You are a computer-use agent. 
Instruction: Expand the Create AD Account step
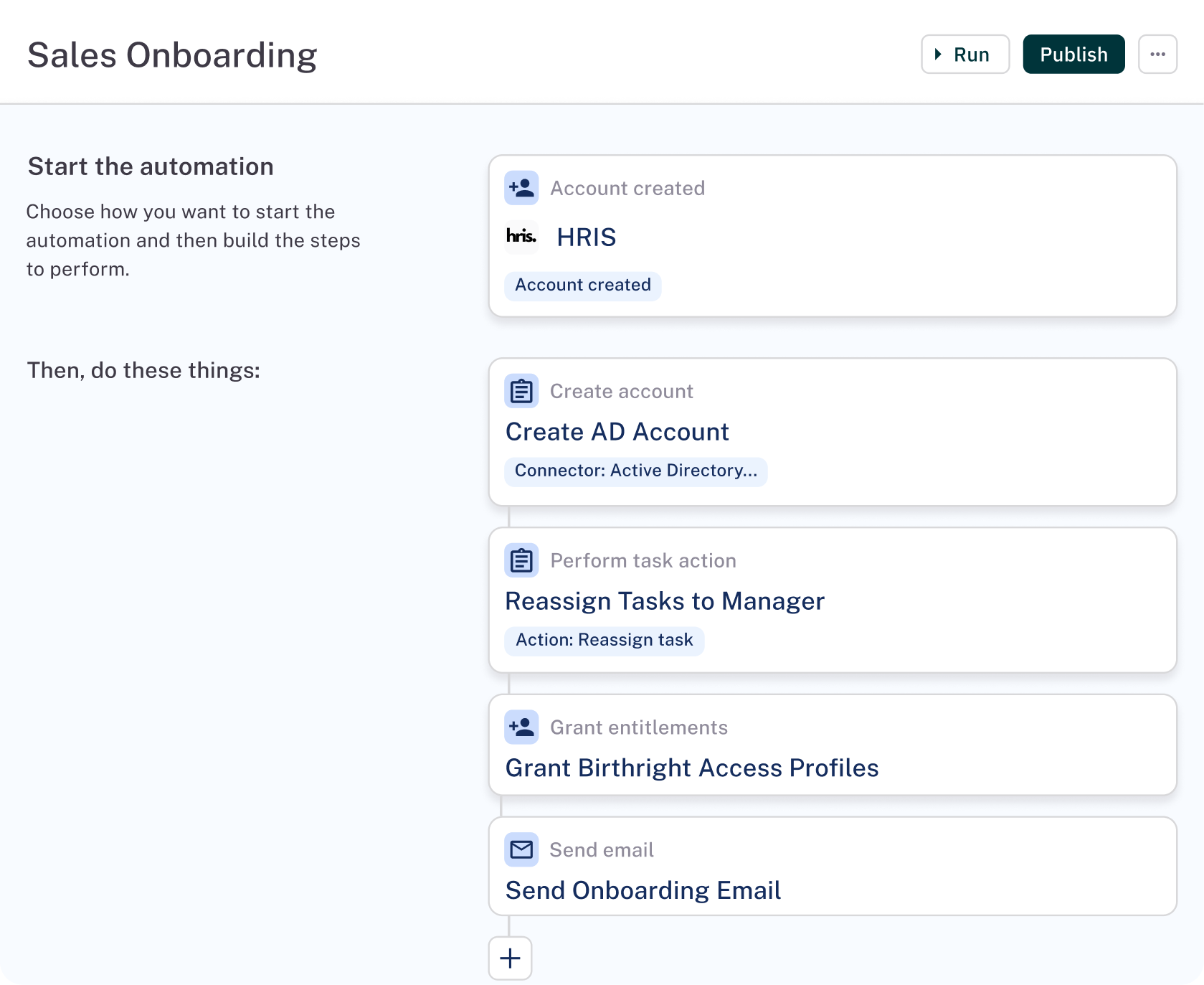832,431
